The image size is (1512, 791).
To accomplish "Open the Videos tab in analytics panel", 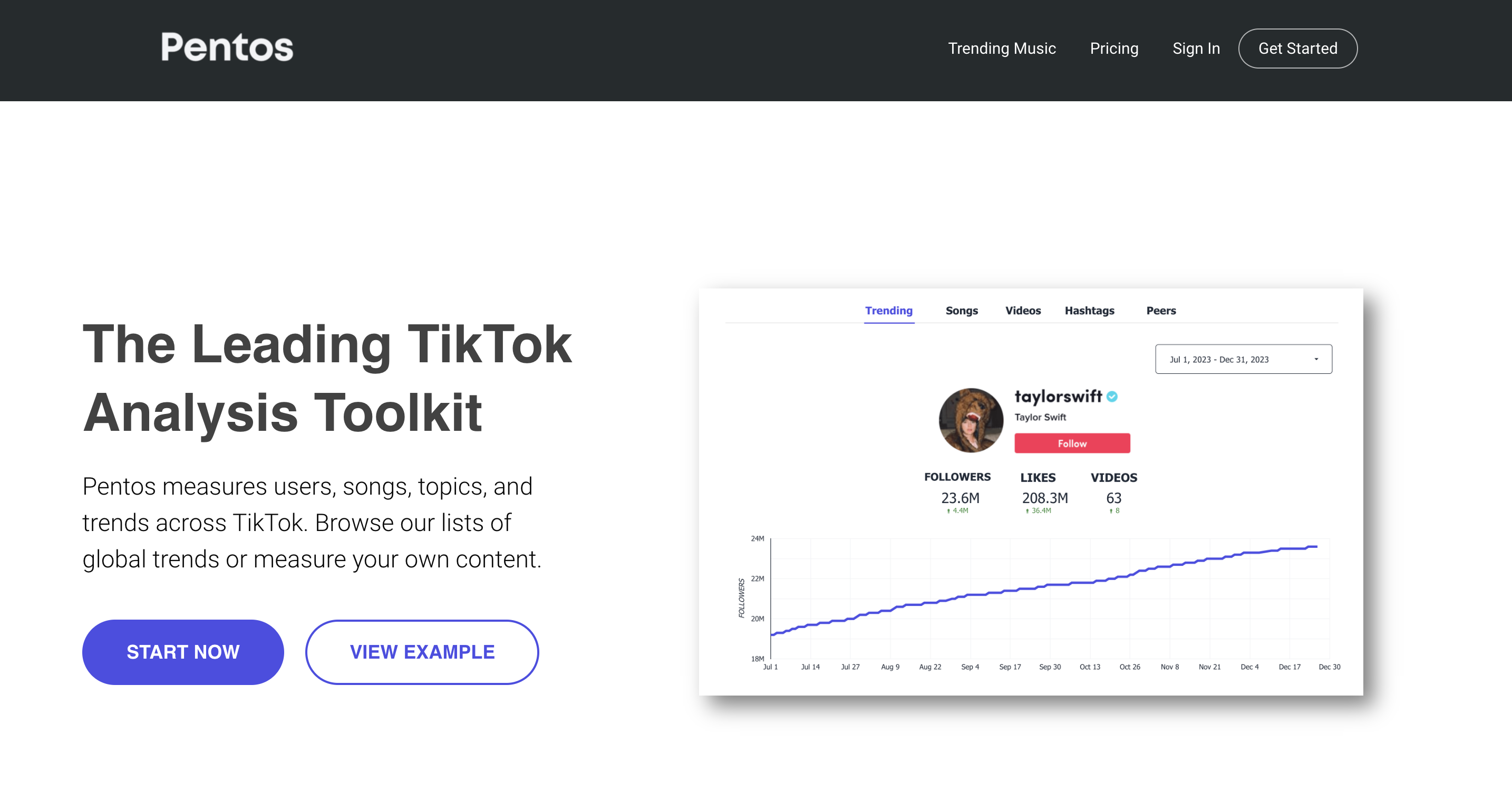I will click(1023, 310).
